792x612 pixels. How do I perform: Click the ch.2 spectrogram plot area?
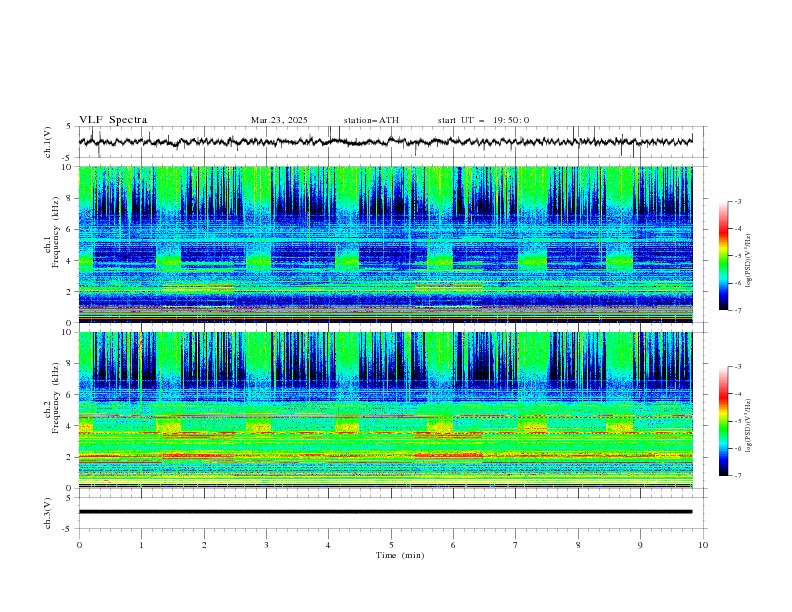[x=385, y=410]
